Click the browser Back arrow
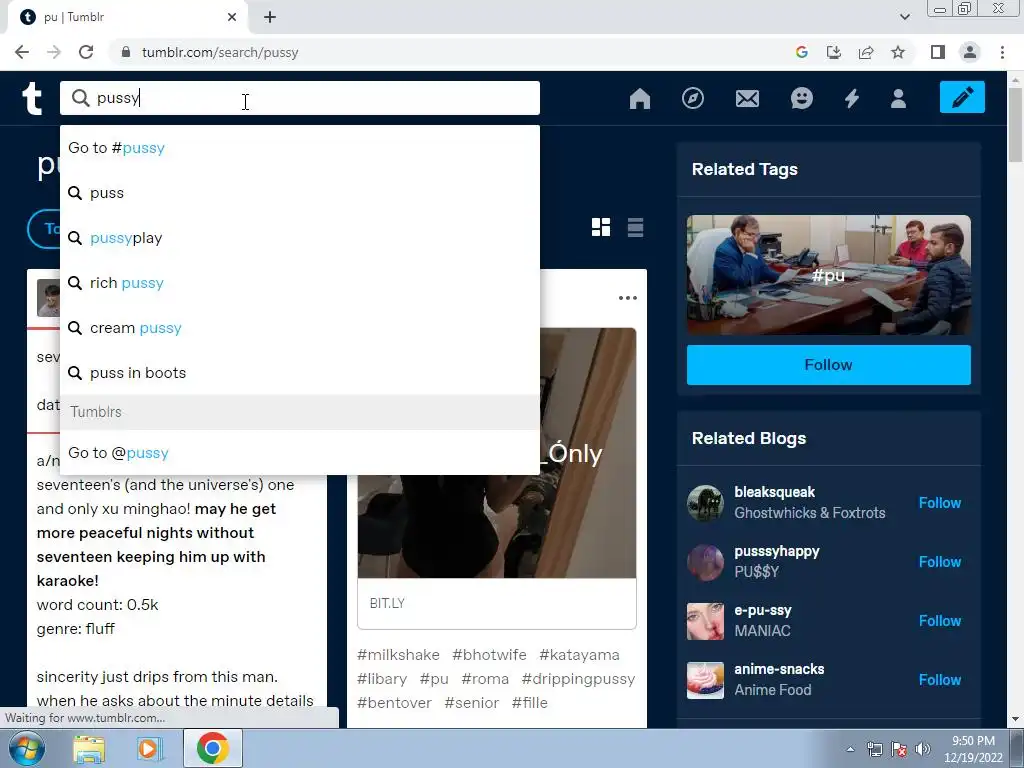The height and width of the screenshot is (768, 1024). coord(22,52)
